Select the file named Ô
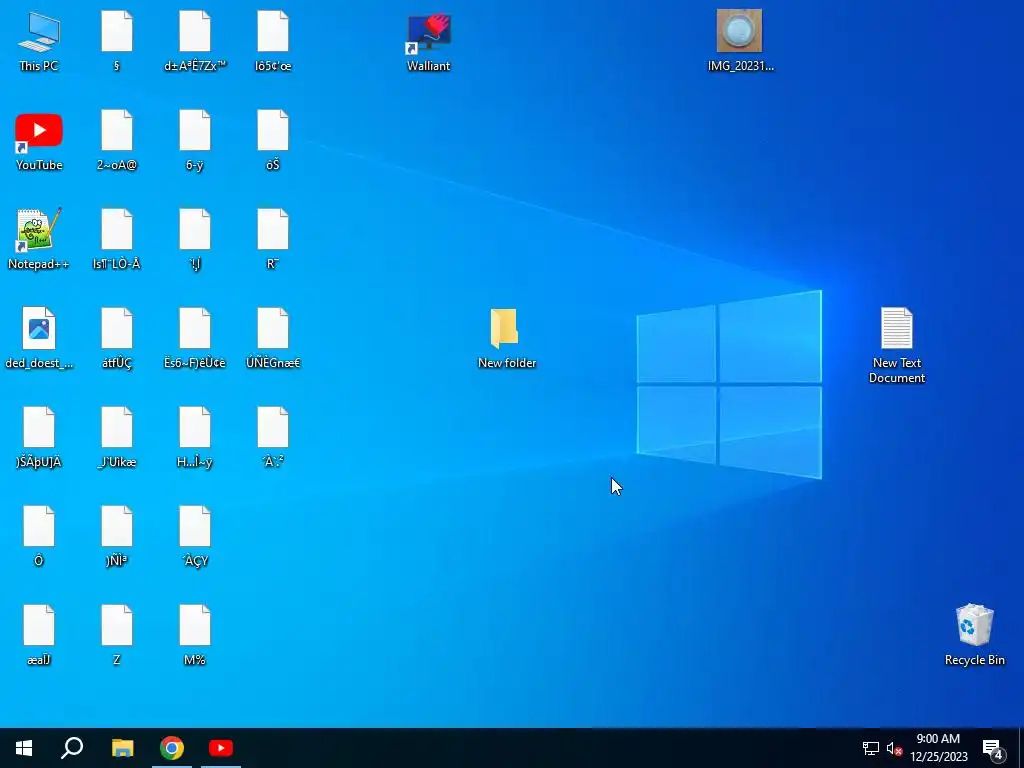 [39, 536]
